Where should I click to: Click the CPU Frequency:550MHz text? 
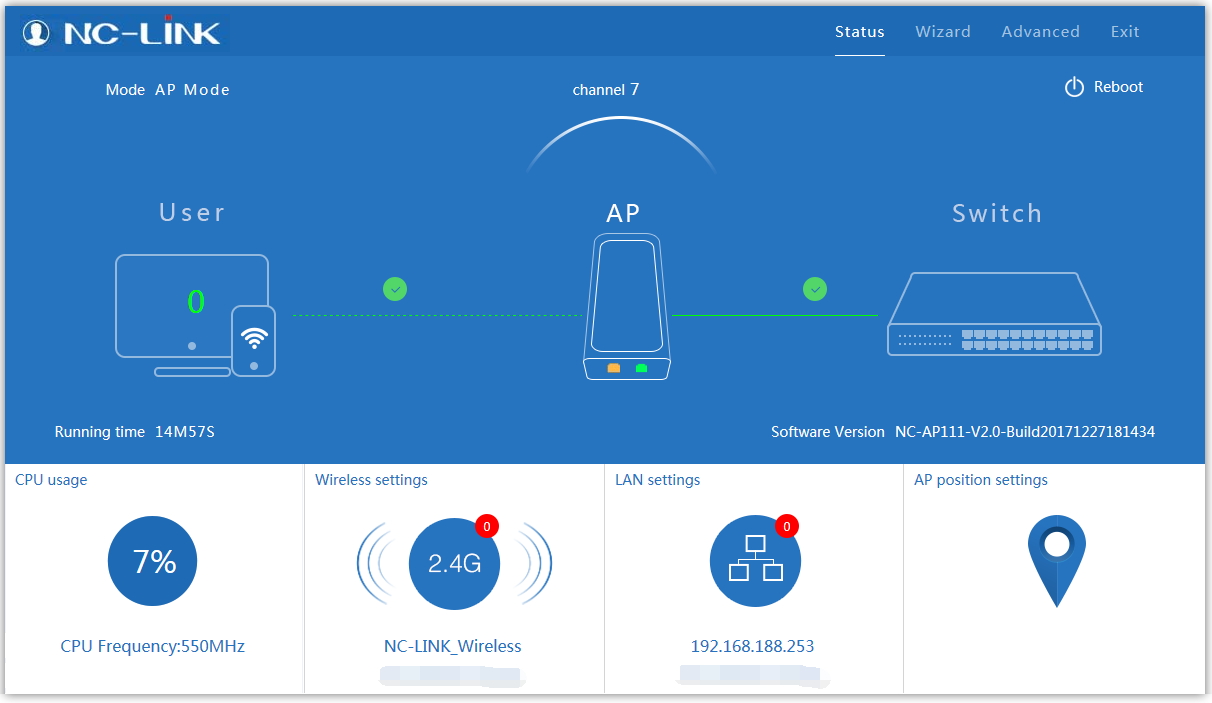[x=152, y=646]
